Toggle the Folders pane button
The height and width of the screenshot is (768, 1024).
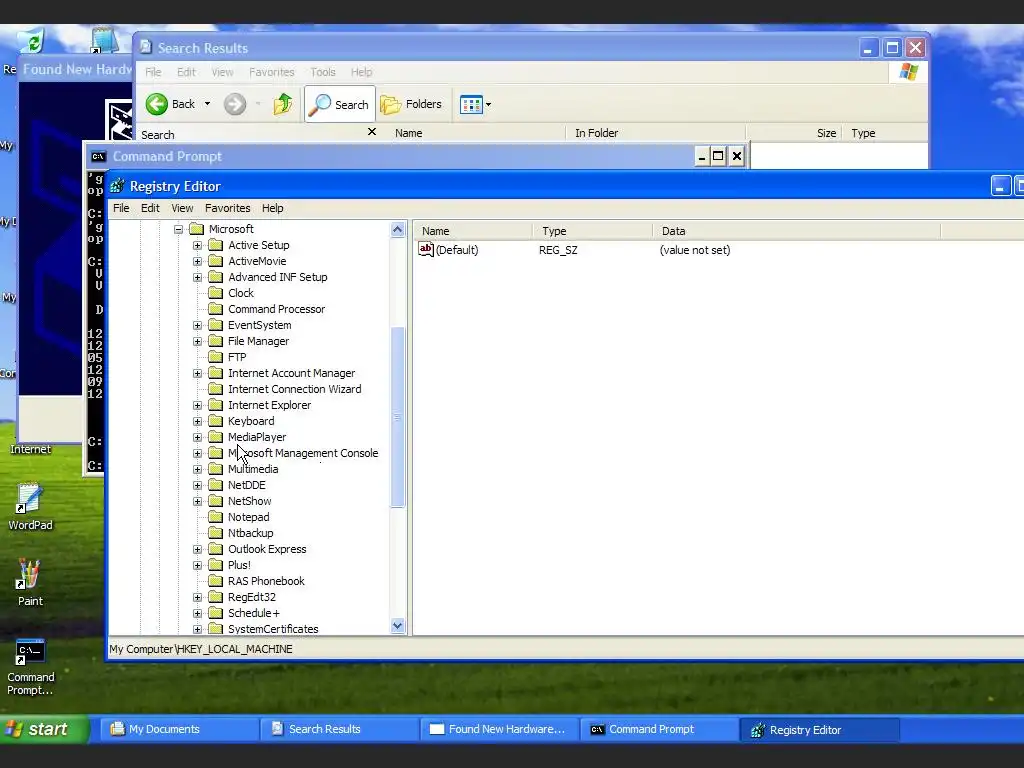click(411, 104)
